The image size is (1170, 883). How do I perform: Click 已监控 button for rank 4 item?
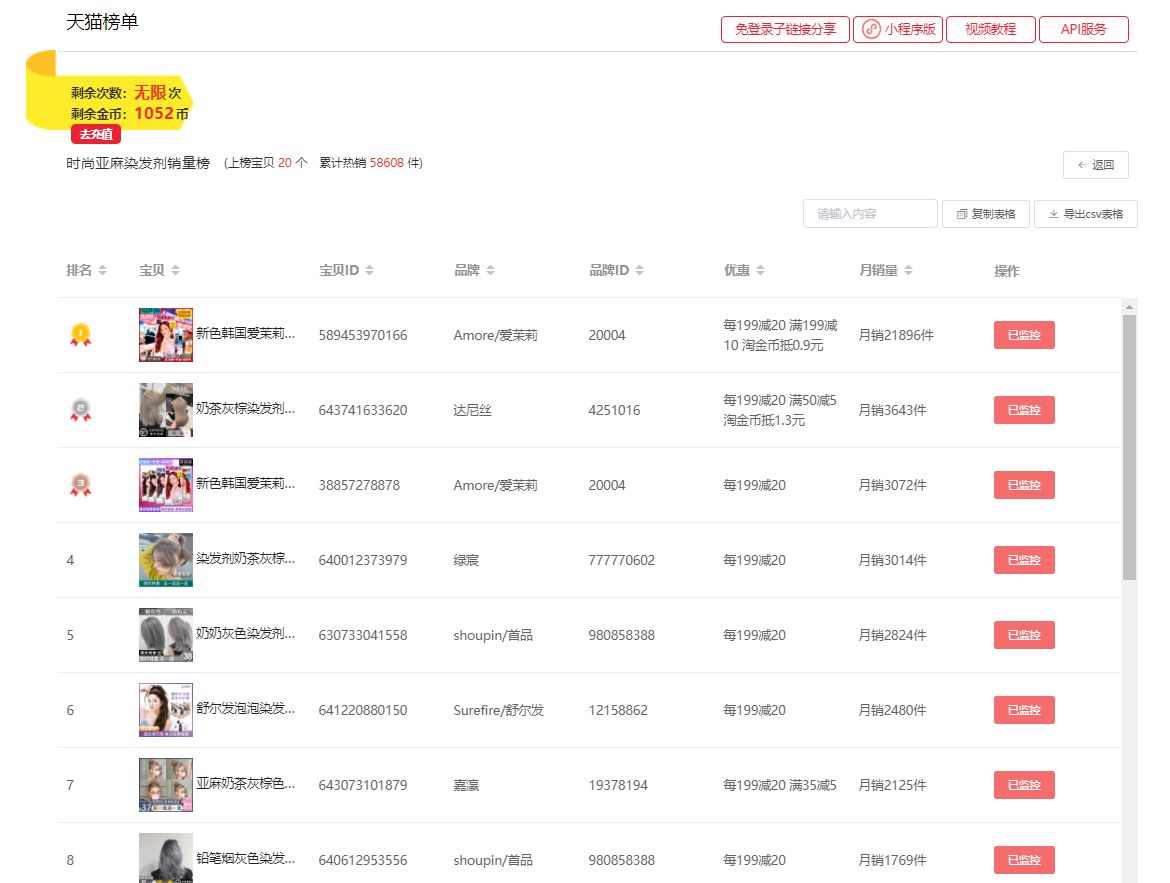(x=1024, y=560)
